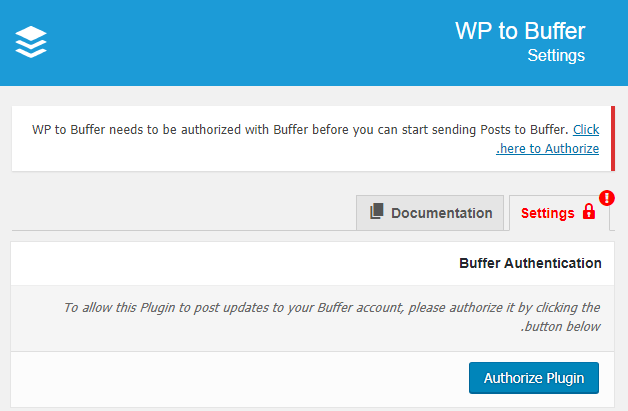
Task: Click the 'WP to Buffer' header title
Action: pyautogui.click(x=520, y=31)
